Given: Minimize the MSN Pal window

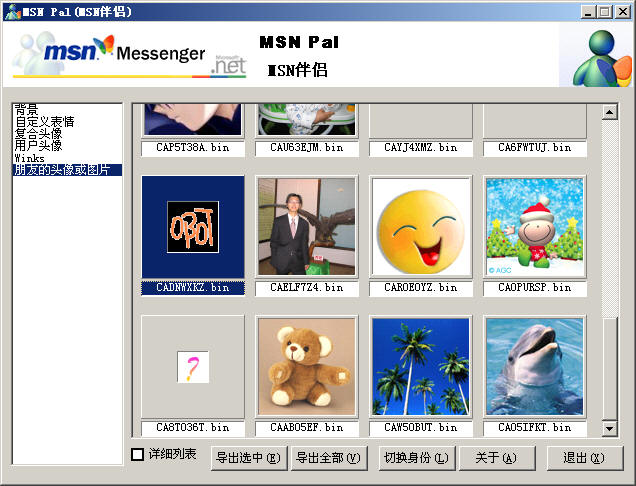Looking at the screenshot, I should click(x=589, y=12).
